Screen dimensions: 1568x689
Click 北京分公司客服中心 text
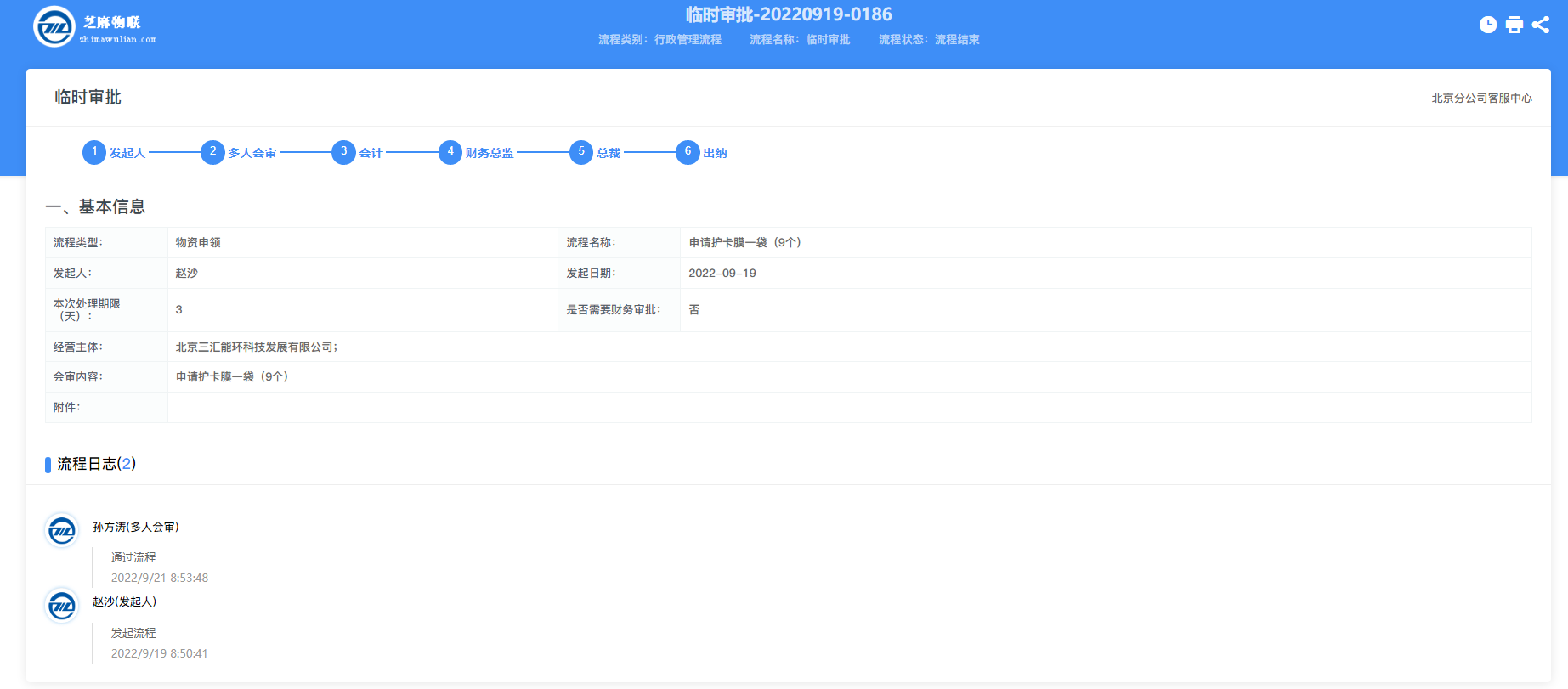(x=1481, y=99)
